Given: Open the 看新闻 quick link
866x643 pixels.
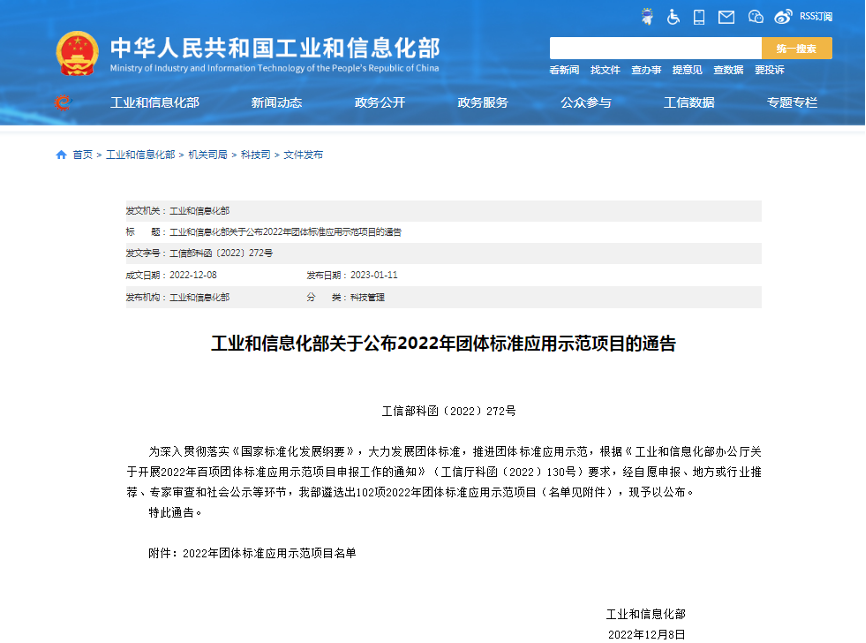Looking at the screenshot, I should point(564,70).
